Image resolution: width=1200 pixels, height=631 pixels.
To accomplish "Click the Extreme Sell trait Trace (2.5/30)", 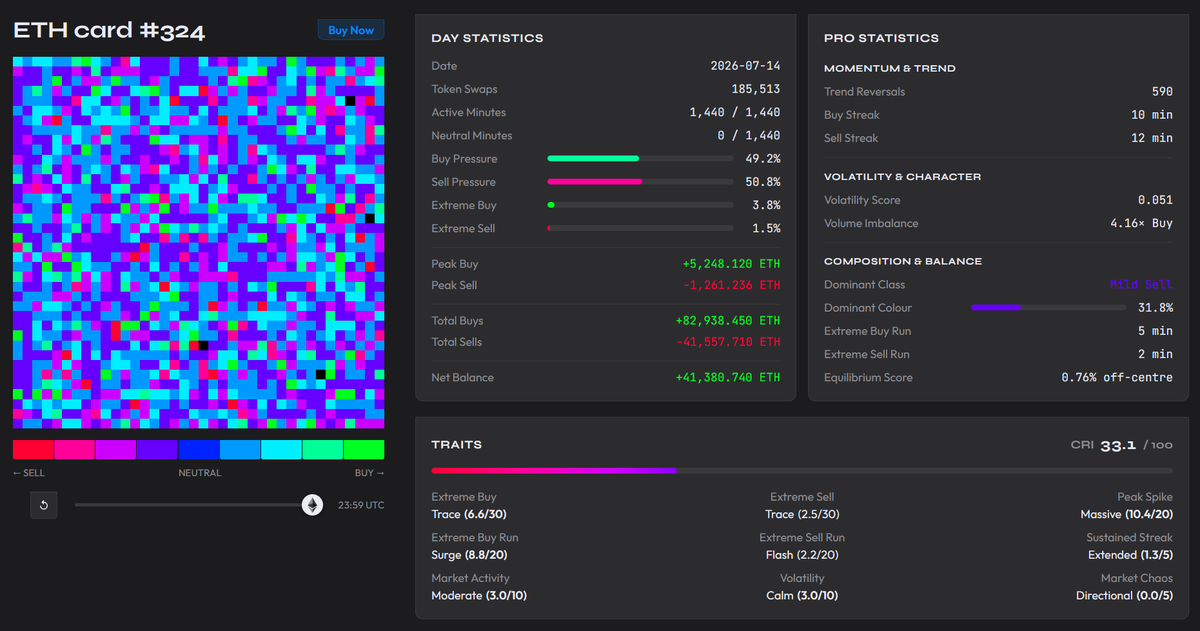I will (802, 514).
